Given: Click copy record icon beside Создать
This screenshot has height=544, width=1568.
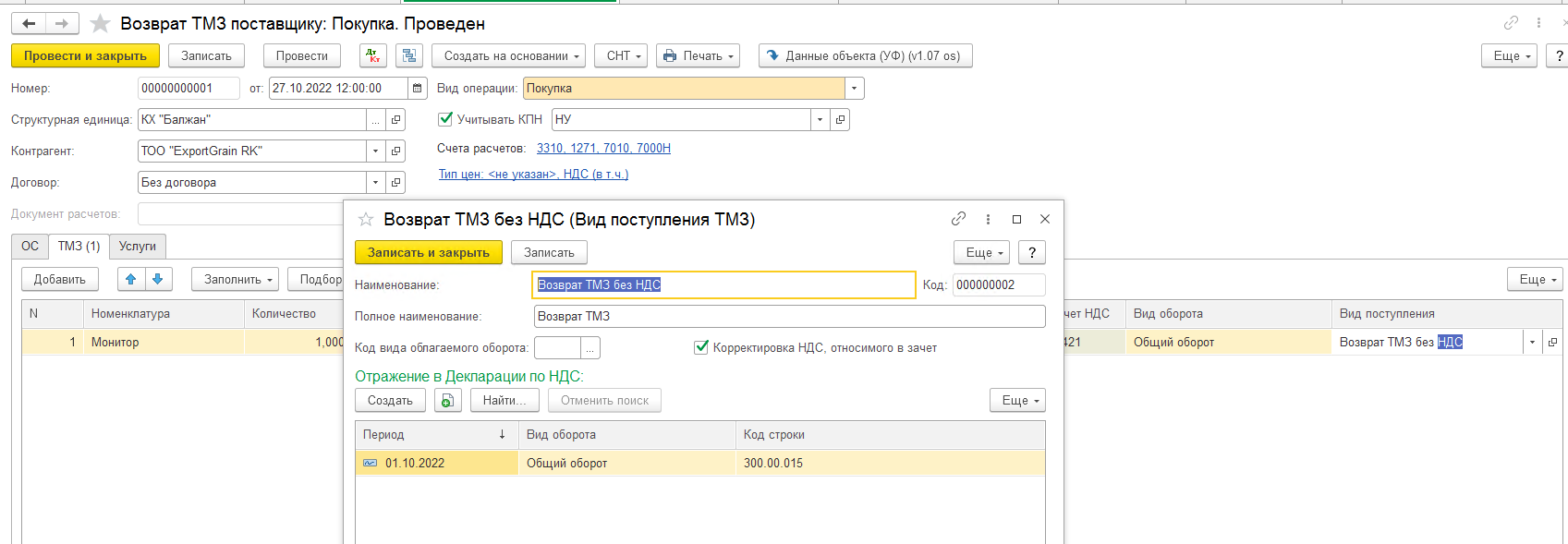Looking at the screenshot, I should 447,401.
